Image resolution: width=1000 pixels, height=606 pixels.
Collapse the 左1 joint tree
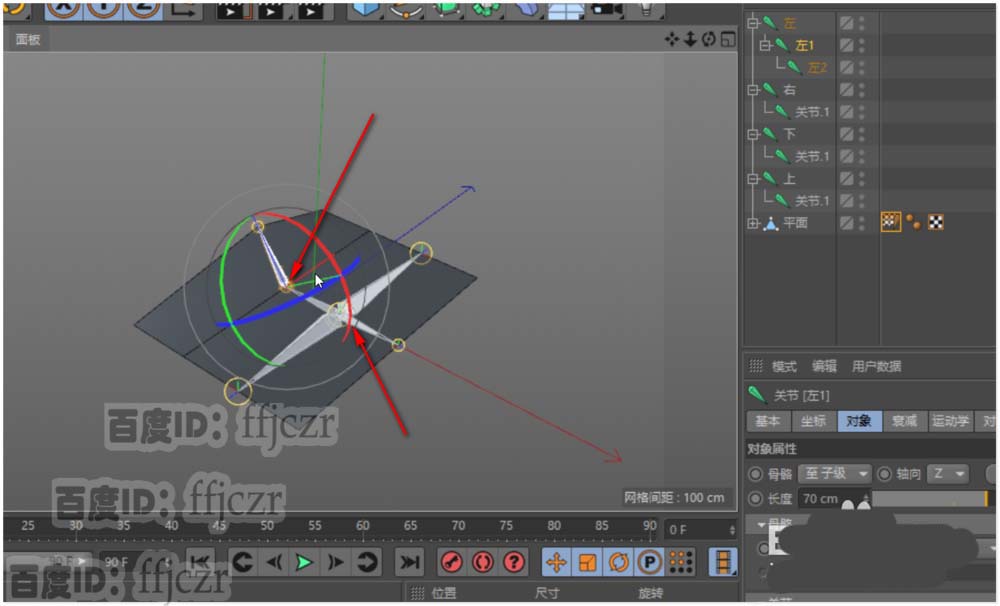click(x=766, y=45)
